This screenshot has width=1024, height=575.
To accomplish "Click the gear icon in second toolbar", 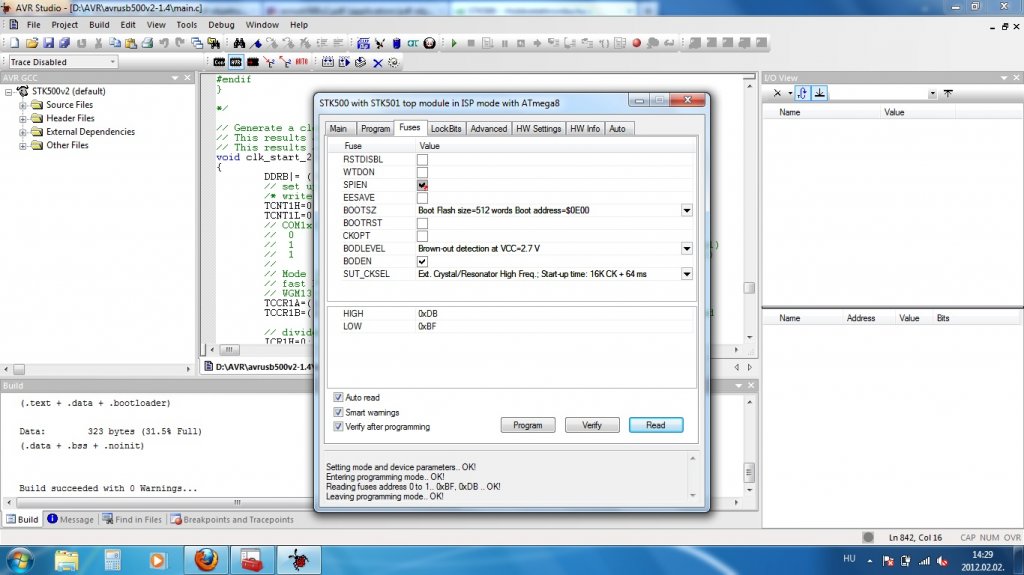I will click(x=393, y=63).
